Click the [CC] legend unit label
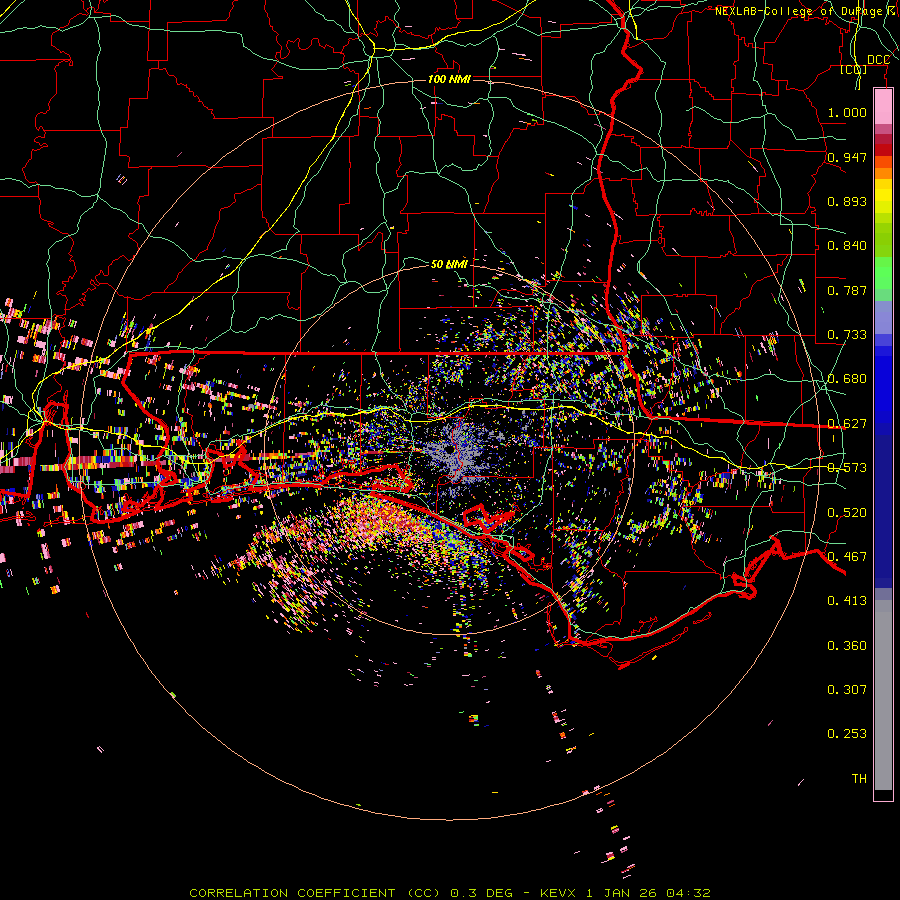This screenshot has height=900, width=900. tap(854, 70)
